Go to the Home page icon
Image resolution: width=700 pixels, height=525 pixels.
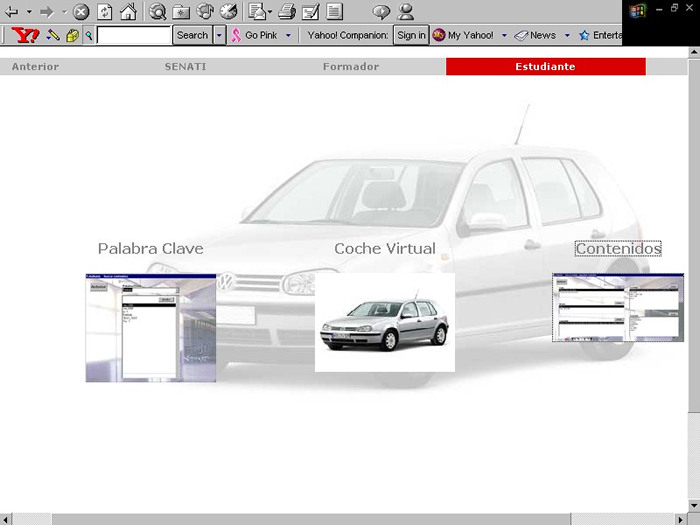coord(129,12)
